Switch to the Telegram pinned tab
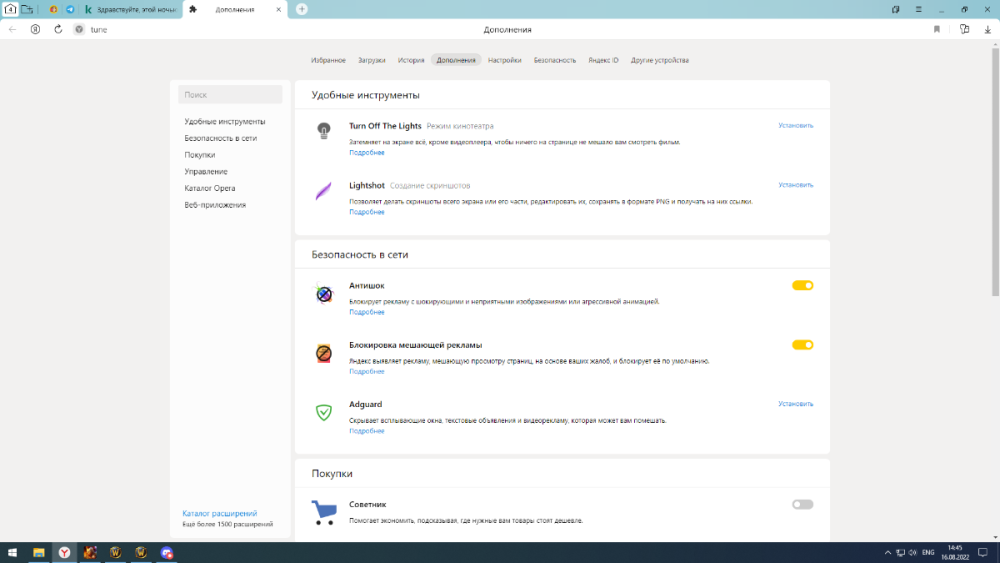Screen dimensions: 1000x563 click(x=70, y=10)
